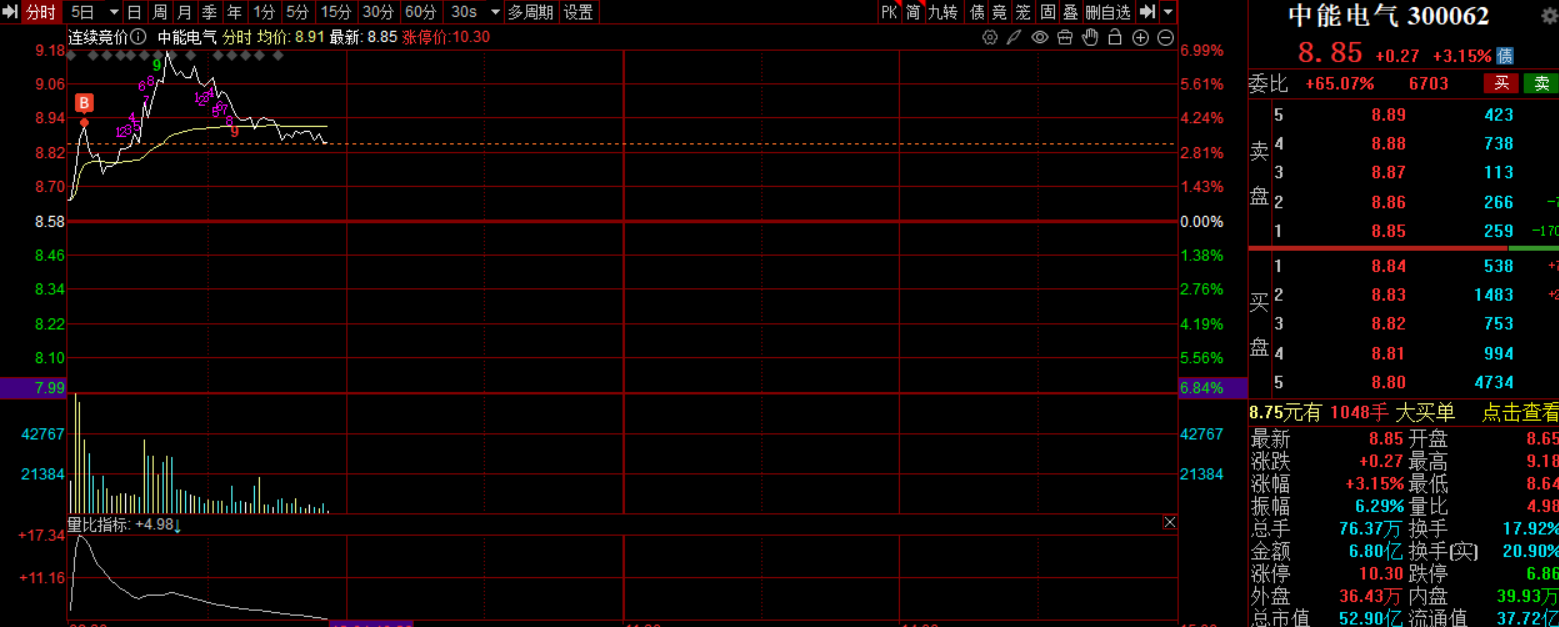
Task: Switch to yearly 年 tab
Action: click(234, 12)
